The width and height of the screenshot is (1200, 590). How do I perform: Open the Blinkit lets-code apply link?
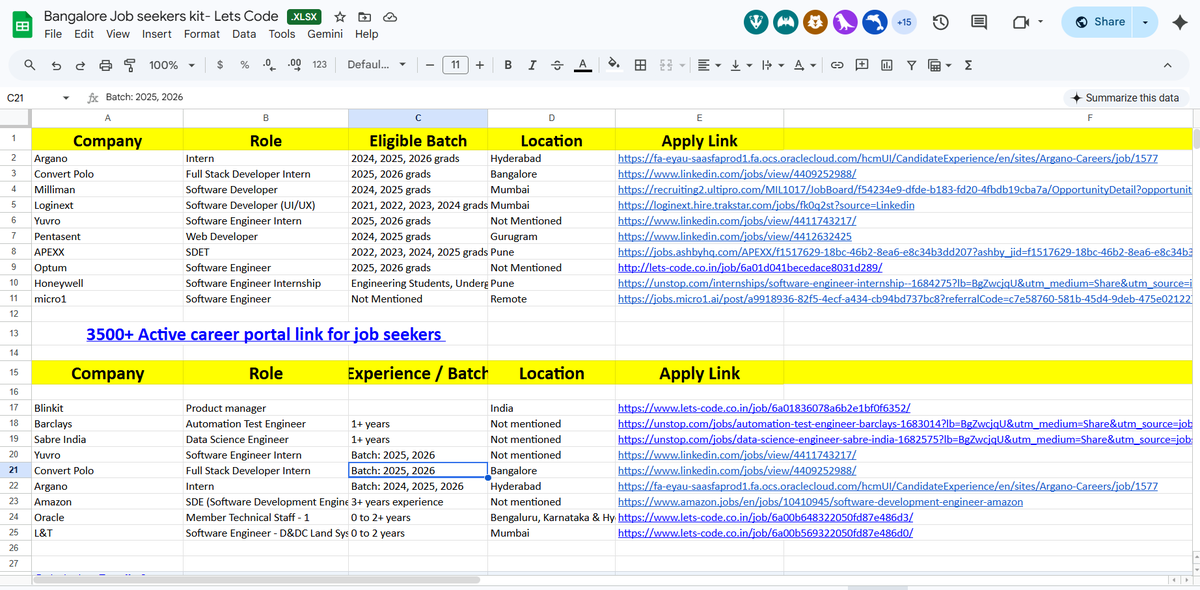[764, 408]
